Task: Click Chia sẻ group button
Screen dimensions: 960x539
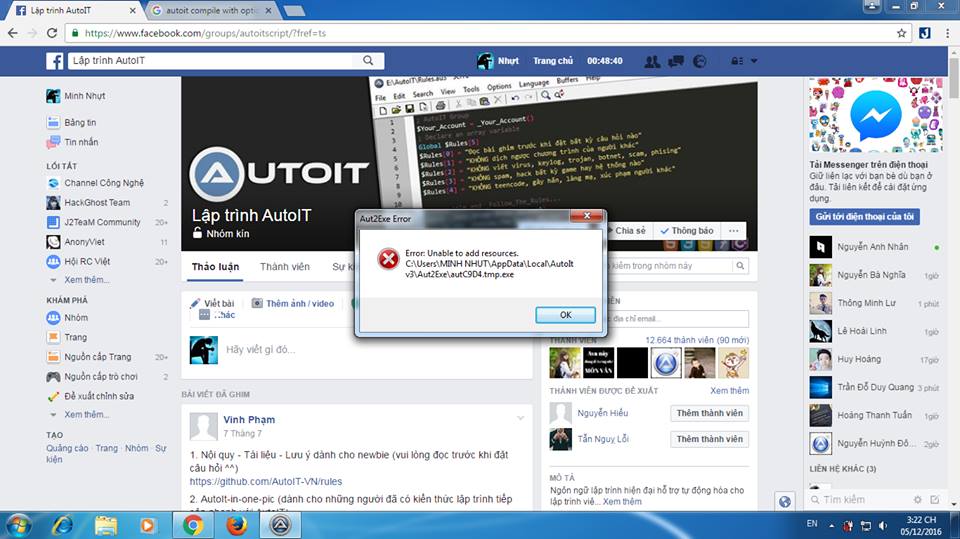Action: click(x=629, y=231)
